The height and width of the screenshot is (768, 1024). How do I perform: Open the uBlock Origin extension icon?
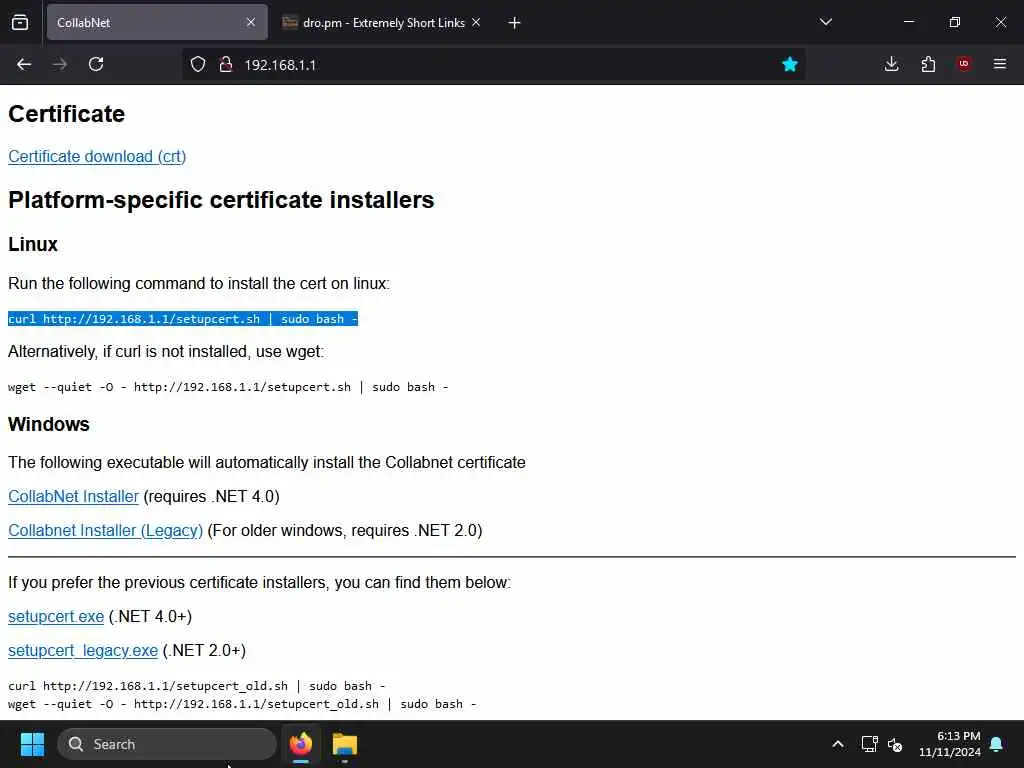[964, 64]
